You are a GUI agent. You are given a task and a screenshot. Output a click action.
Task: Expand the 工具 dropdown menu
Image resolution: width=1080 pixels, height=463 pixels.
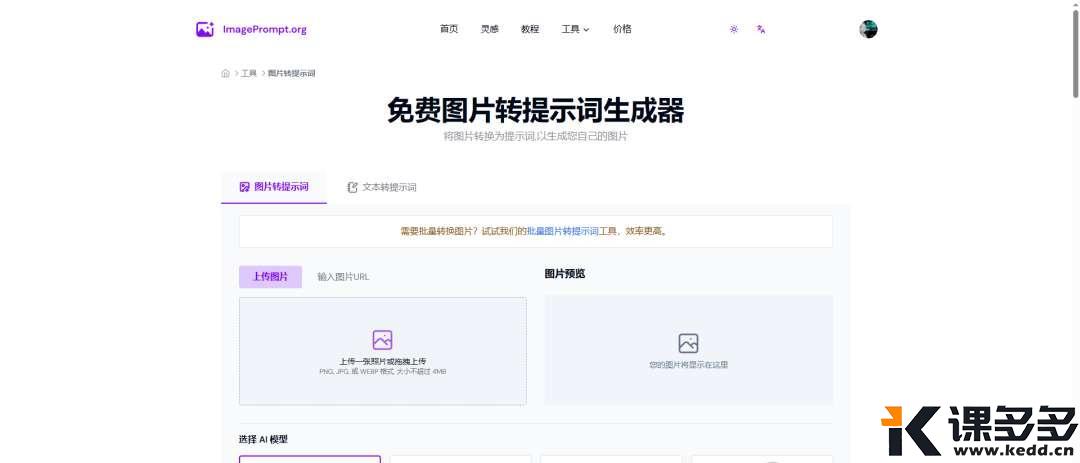pyautogui.click(x=575, y=29)
